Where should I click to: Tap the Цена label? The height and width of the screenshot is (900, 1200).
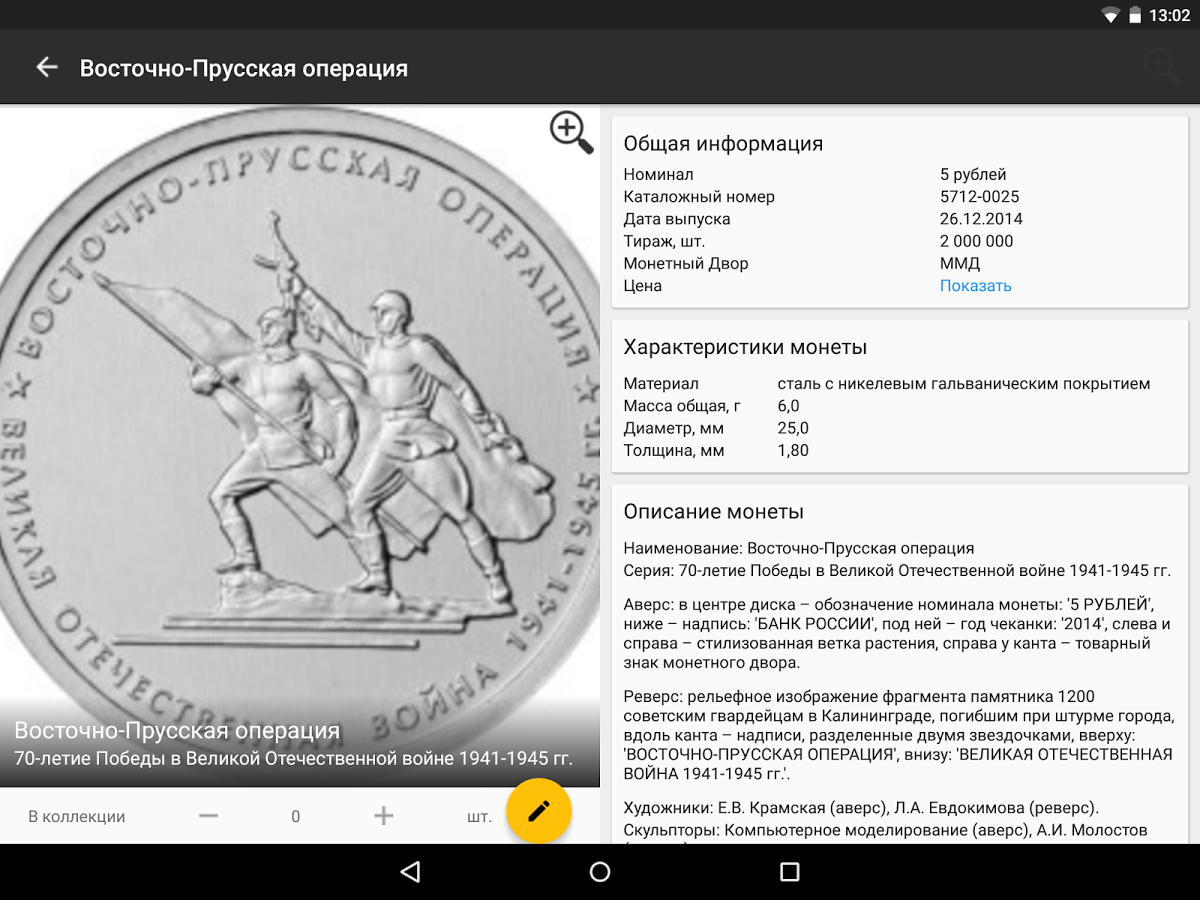643,285
